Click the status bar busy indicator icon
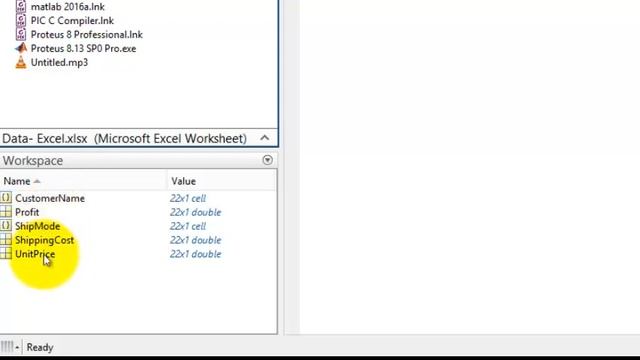The height and width of the screenshot is (360, 640). 7,347
